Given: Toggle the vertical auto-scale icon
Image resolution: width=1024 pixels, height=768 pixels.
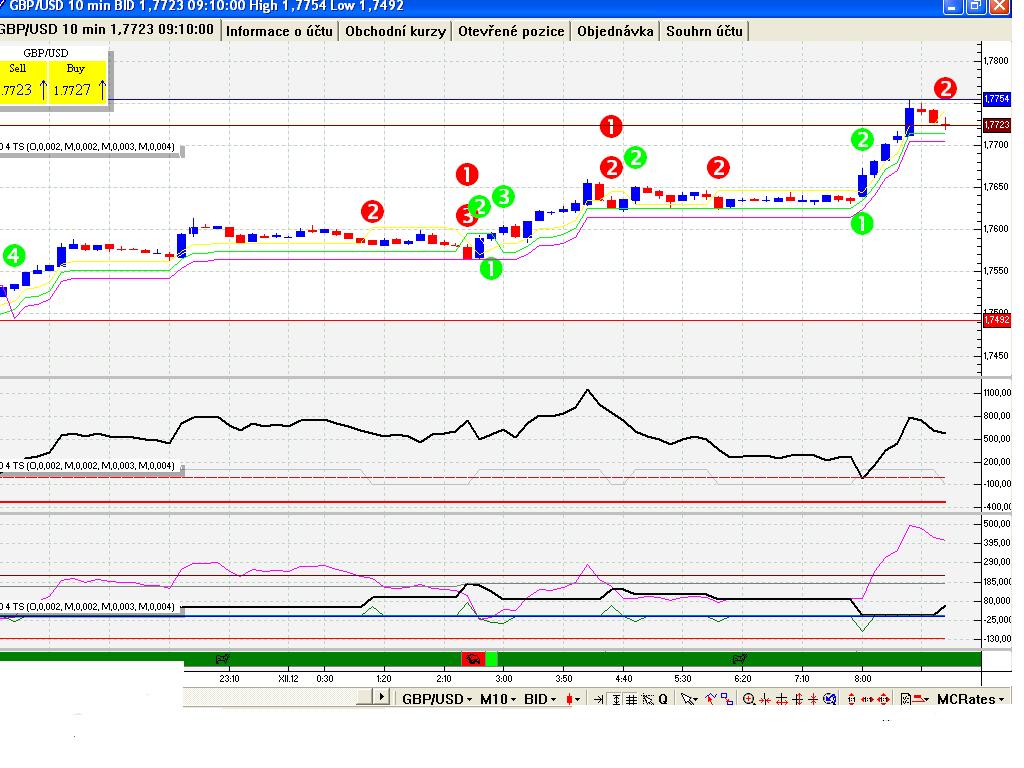Looking at the screenshot, I should 616,699.
